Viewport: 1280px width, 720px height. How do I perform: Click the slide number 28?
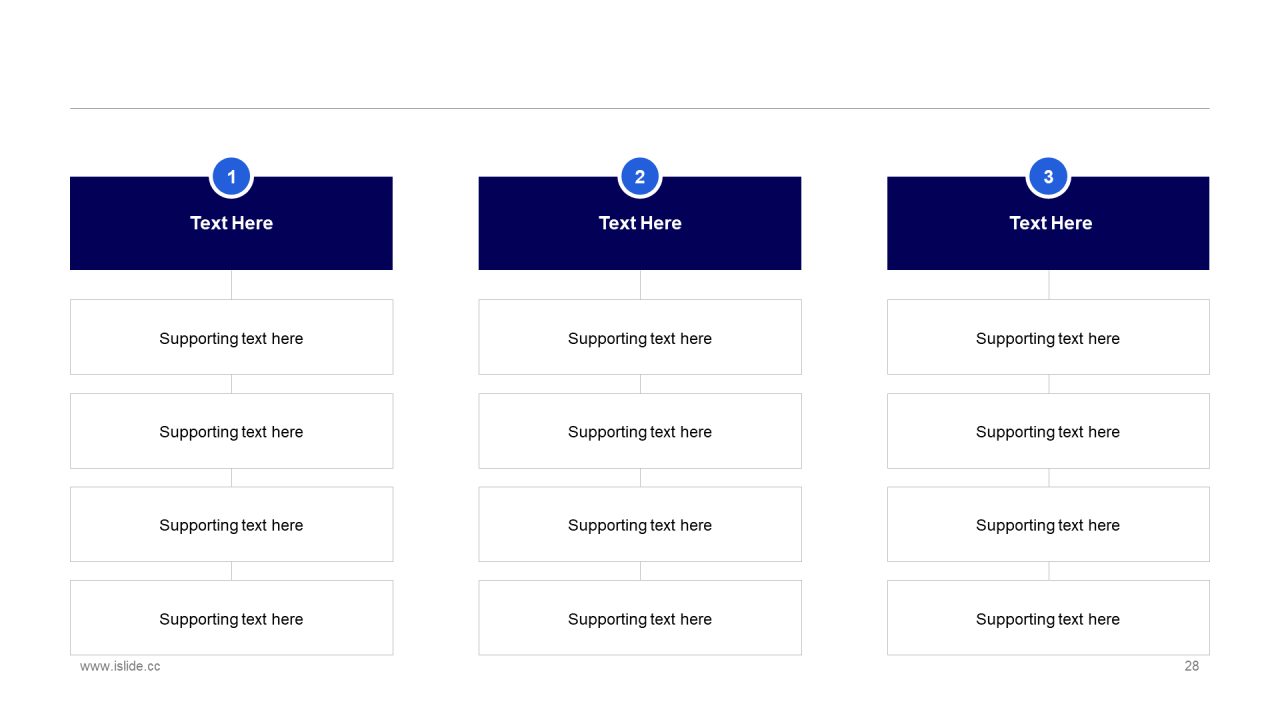1192,666
